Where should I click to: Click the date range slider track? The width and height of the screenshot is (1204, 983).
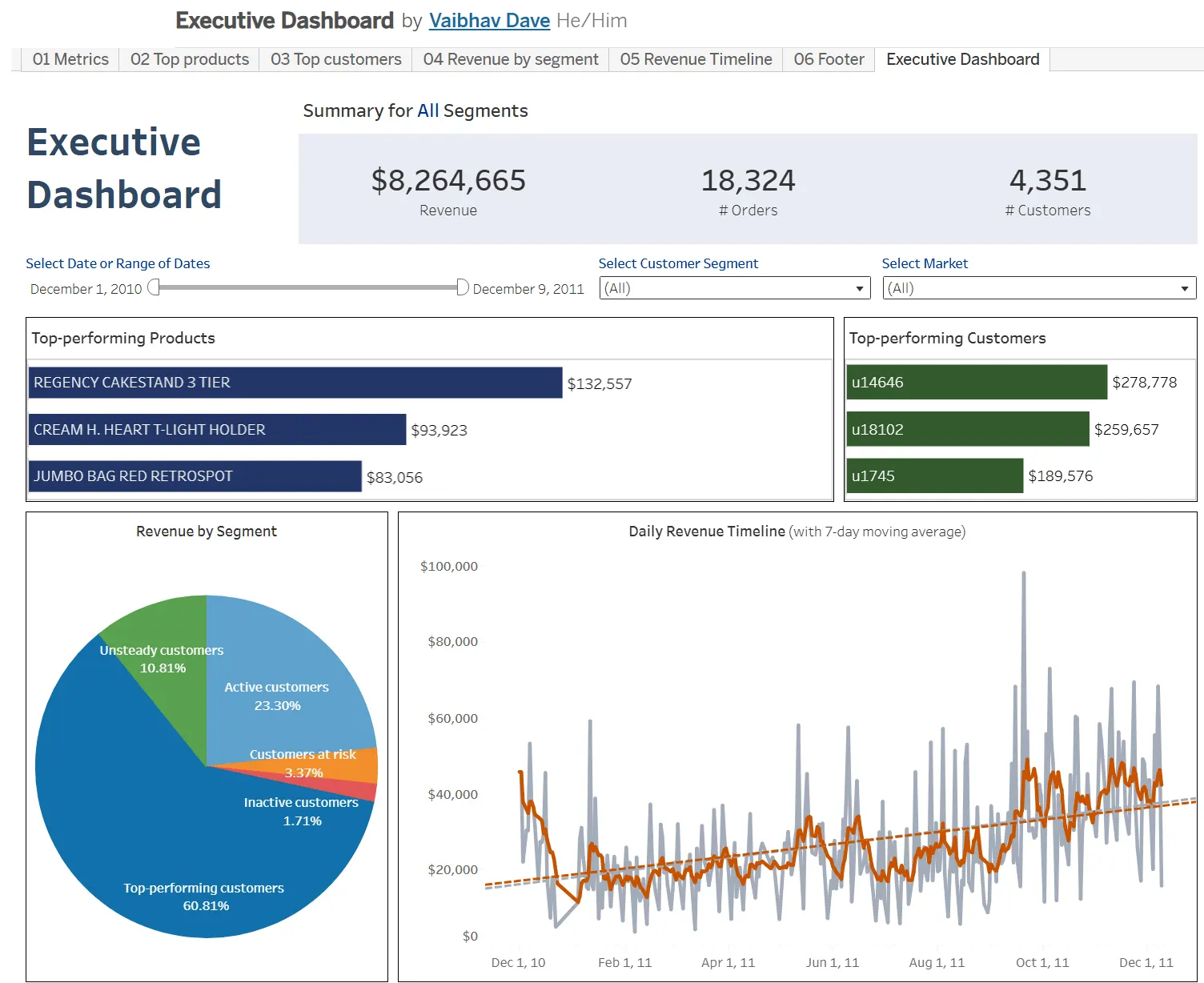click(308, 287)
